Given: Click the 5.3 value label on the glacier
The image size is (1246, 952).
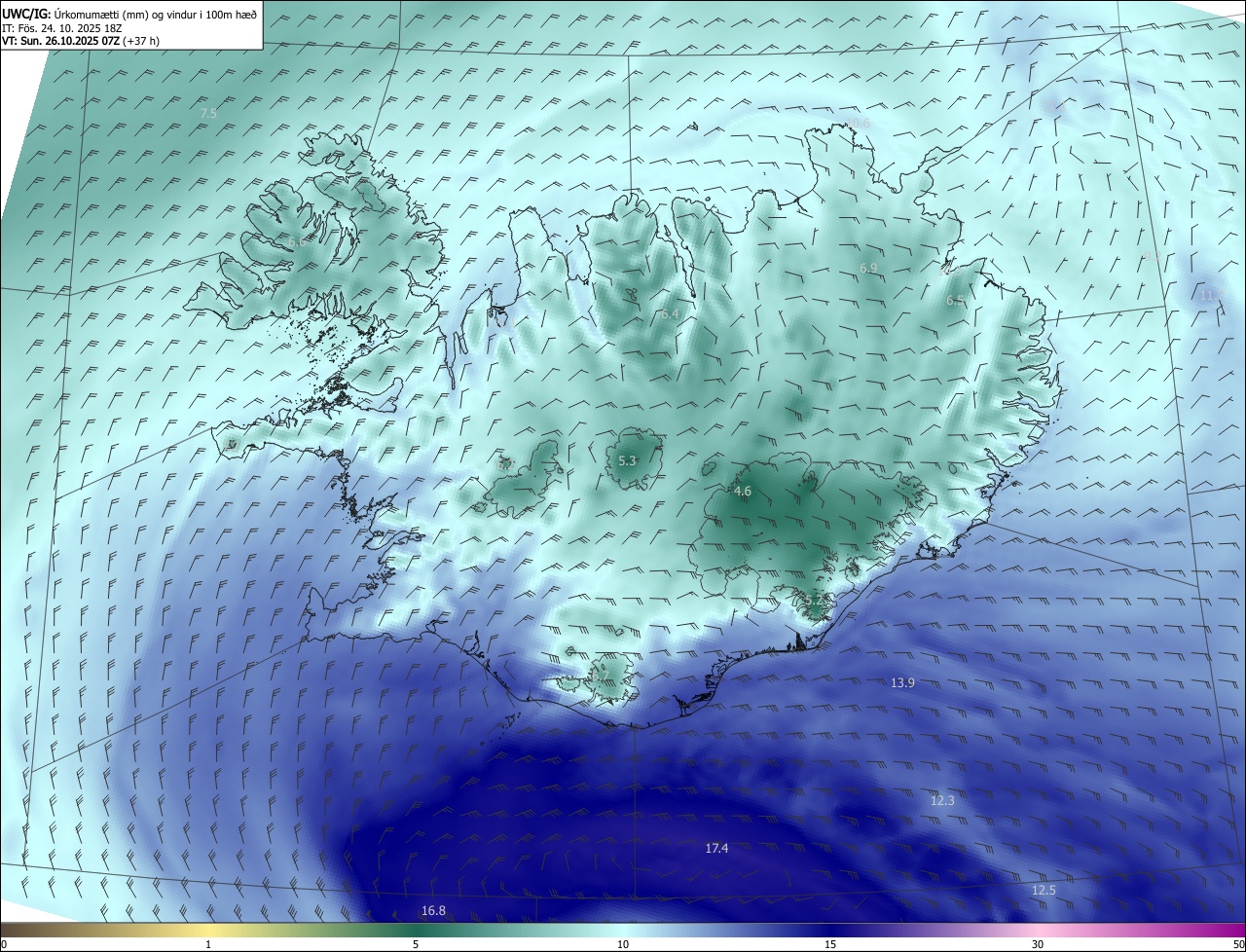Looking at the screenshot, I should [627, 460].
